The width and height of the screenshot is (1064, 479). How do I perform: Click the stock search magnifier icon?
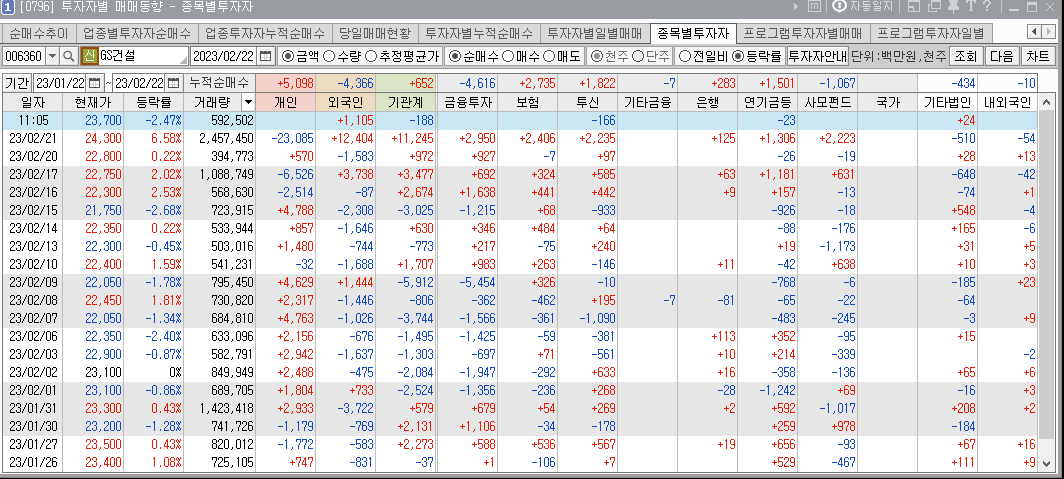click(68, 56)
